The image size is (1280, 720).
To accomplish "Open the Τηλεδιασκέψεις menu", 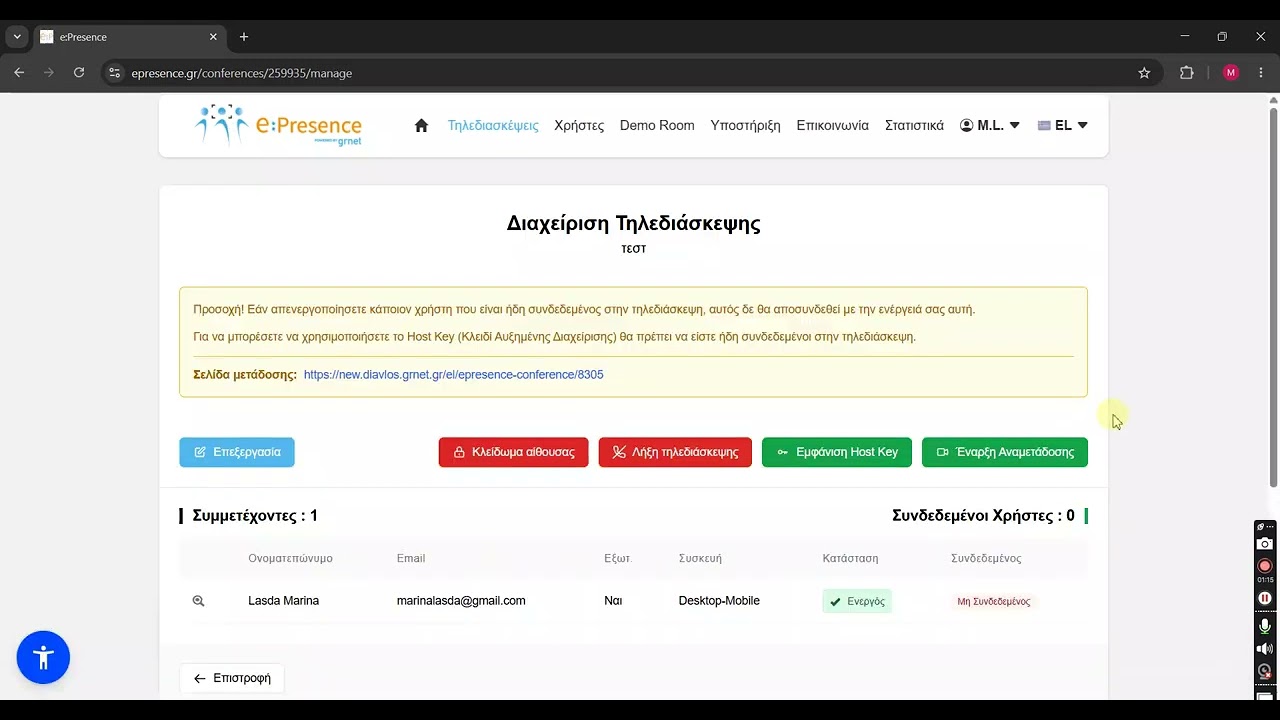I will 493,125.
